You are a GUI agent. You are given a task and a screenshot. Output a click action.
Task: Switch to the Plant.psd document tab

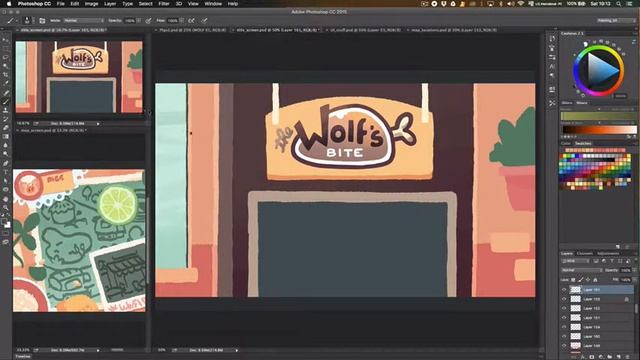tap(192, 30)
